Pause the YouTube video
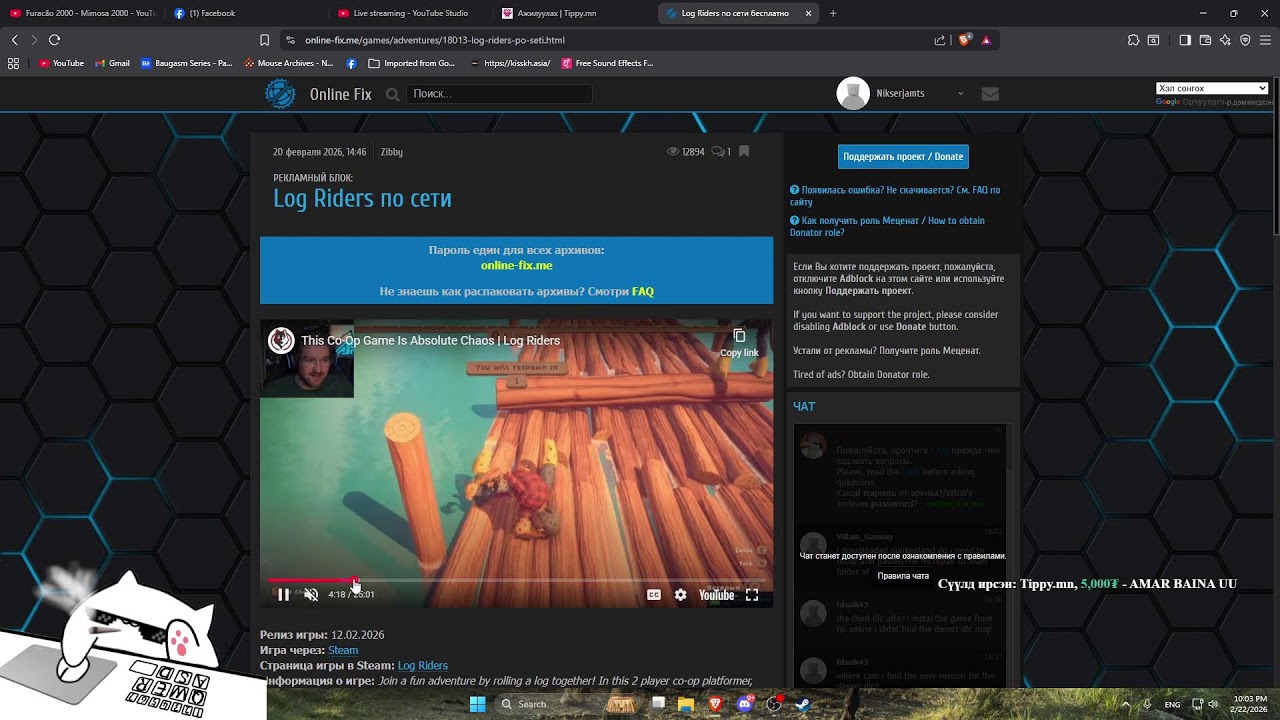The height and width of the screenshot is (720, 1280). [283, 595]
